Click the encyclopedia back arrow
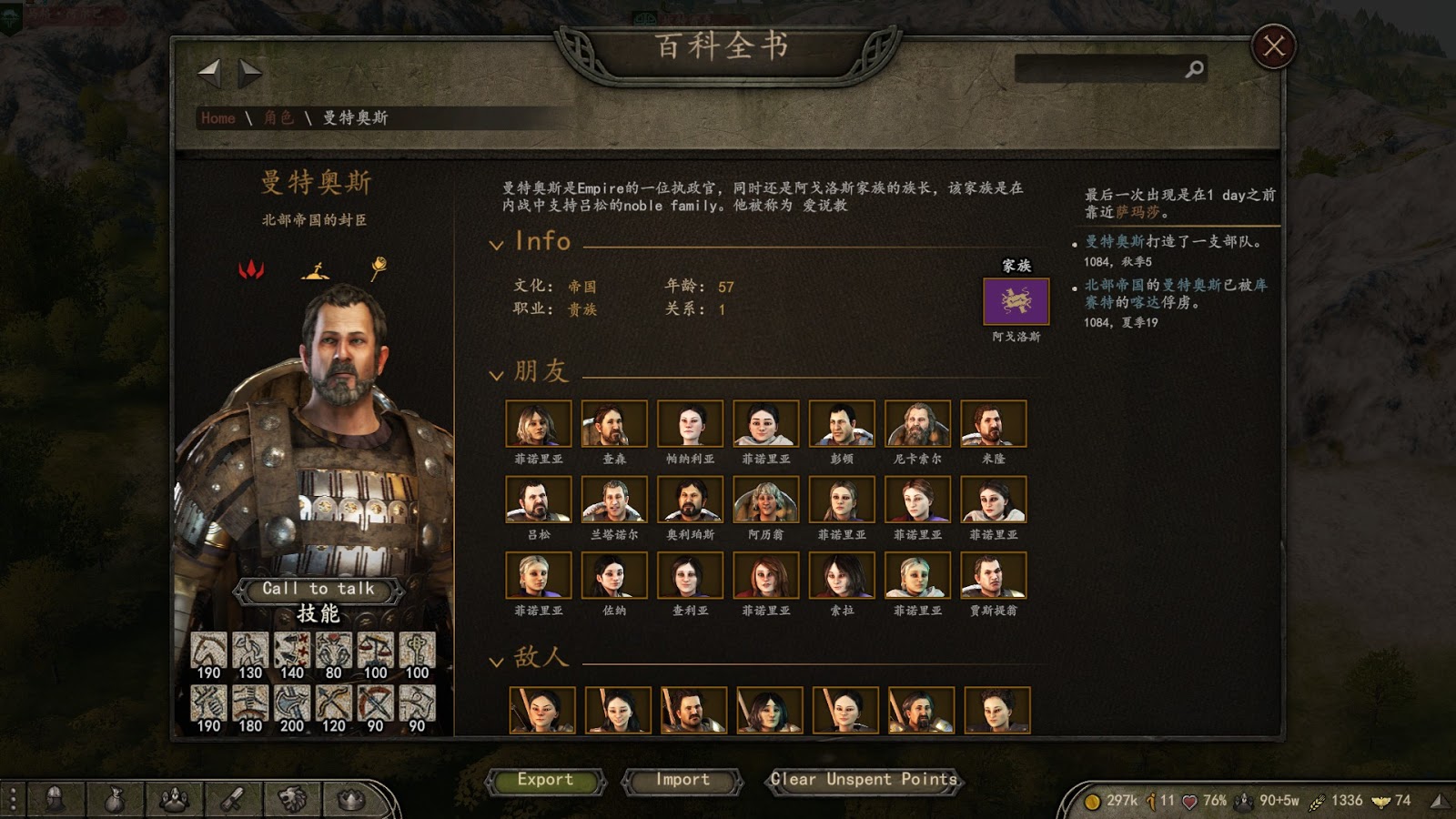The height and width of the screenshot is (819, 1456). pyautogui.click(x=209, y=73)
